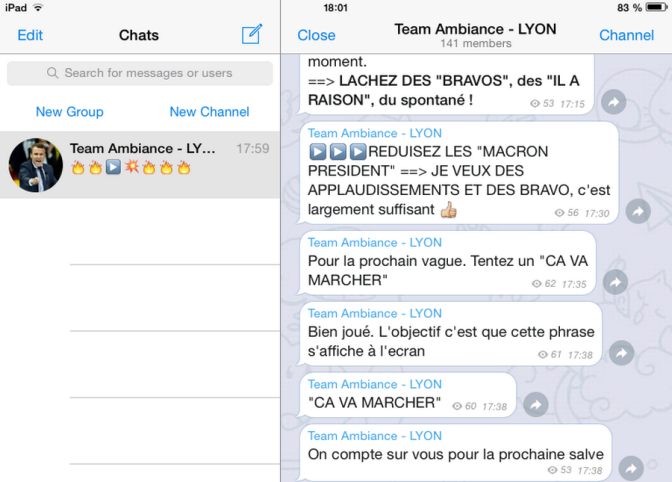The image size is (672, 482).
Task: Tap the emoji preview line in chat row
Action: tap(130, 167)
